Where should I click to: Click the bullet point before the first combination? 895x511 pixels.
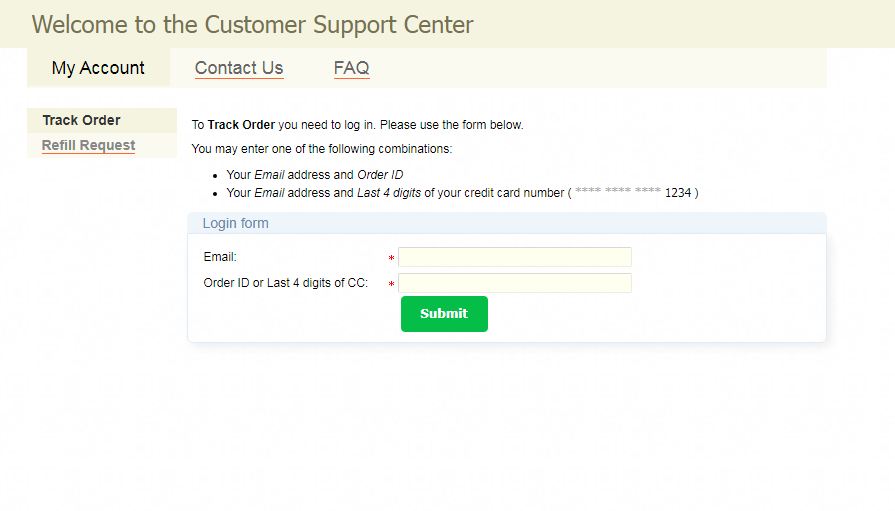click(215, 176)
